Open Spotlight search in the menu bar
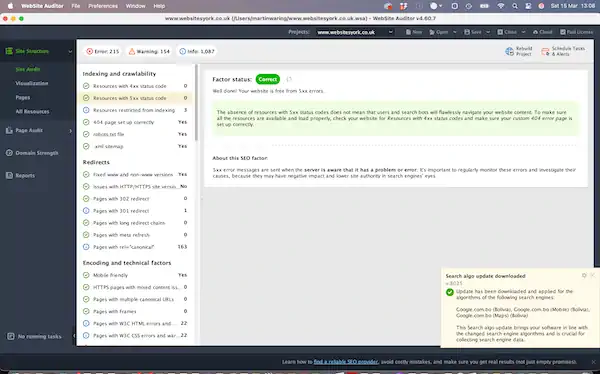Viewport: 600px width, 374px height. click(x=515, y=6)
